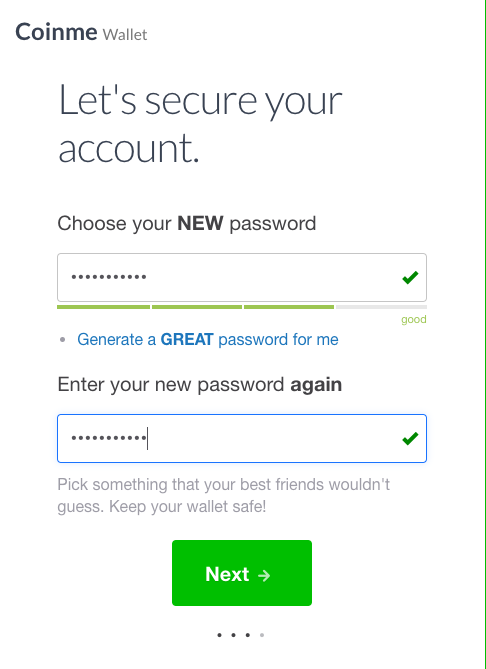The image size is (486, 669).
Task: Select the second step progress dot
Action: click(233, 635)
